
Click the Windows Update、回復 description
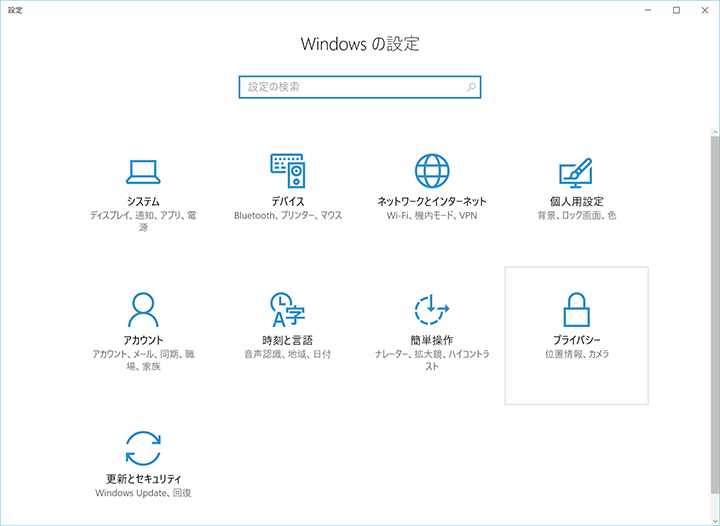click(x=143, y=493)
